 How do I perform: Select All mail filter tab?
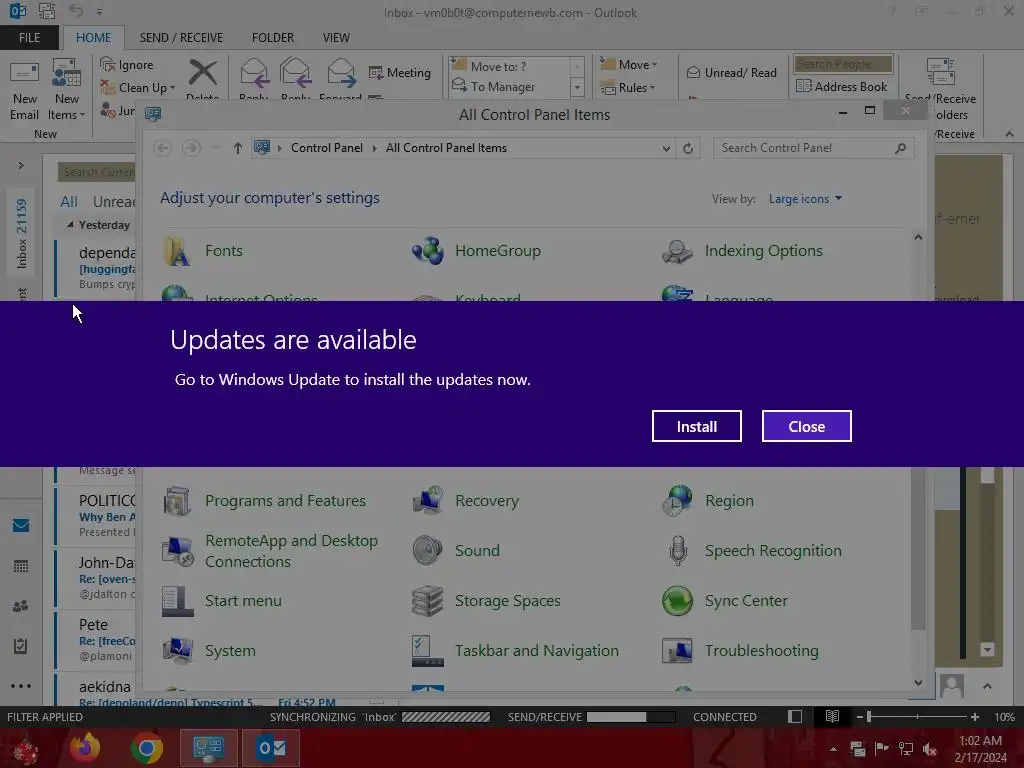pyautogui.click(x=69, y=202)
